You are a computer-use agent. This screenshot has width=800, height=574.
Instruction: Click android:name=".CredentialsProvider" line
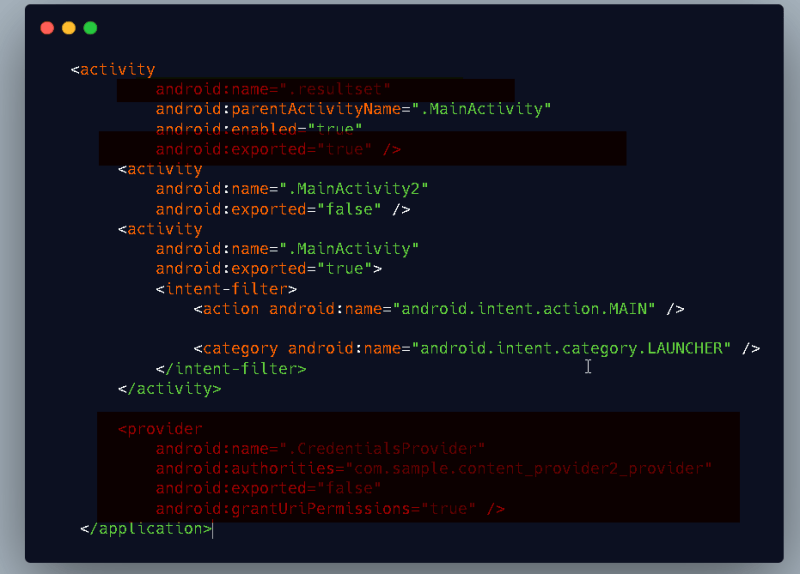click(320, 448)
